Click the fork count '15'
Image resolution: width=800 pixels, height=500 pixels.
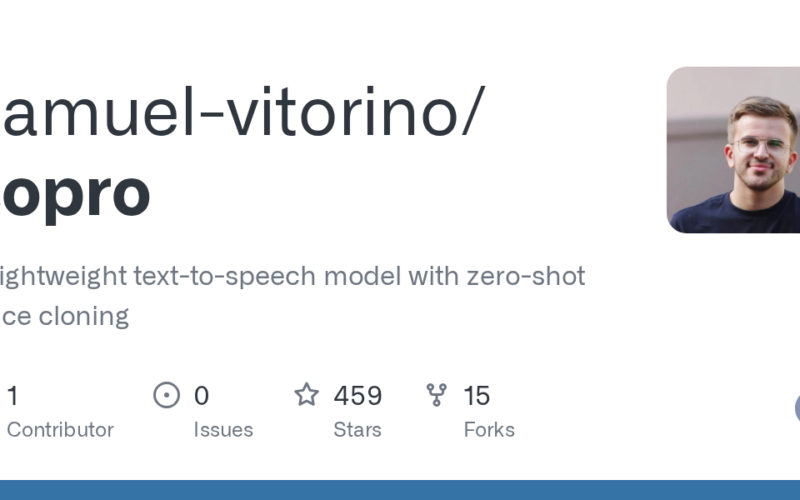click(x=477, y=396)
